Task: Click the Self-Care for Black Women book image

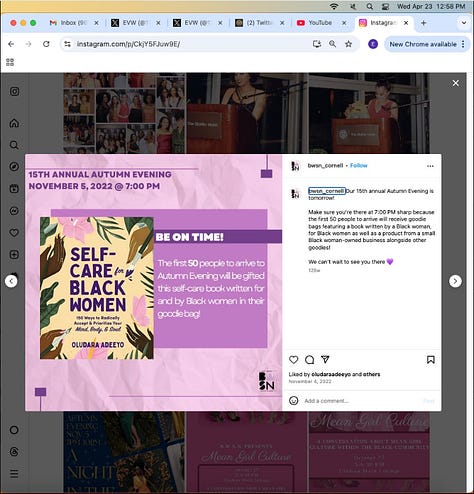Action: [97, 288]
